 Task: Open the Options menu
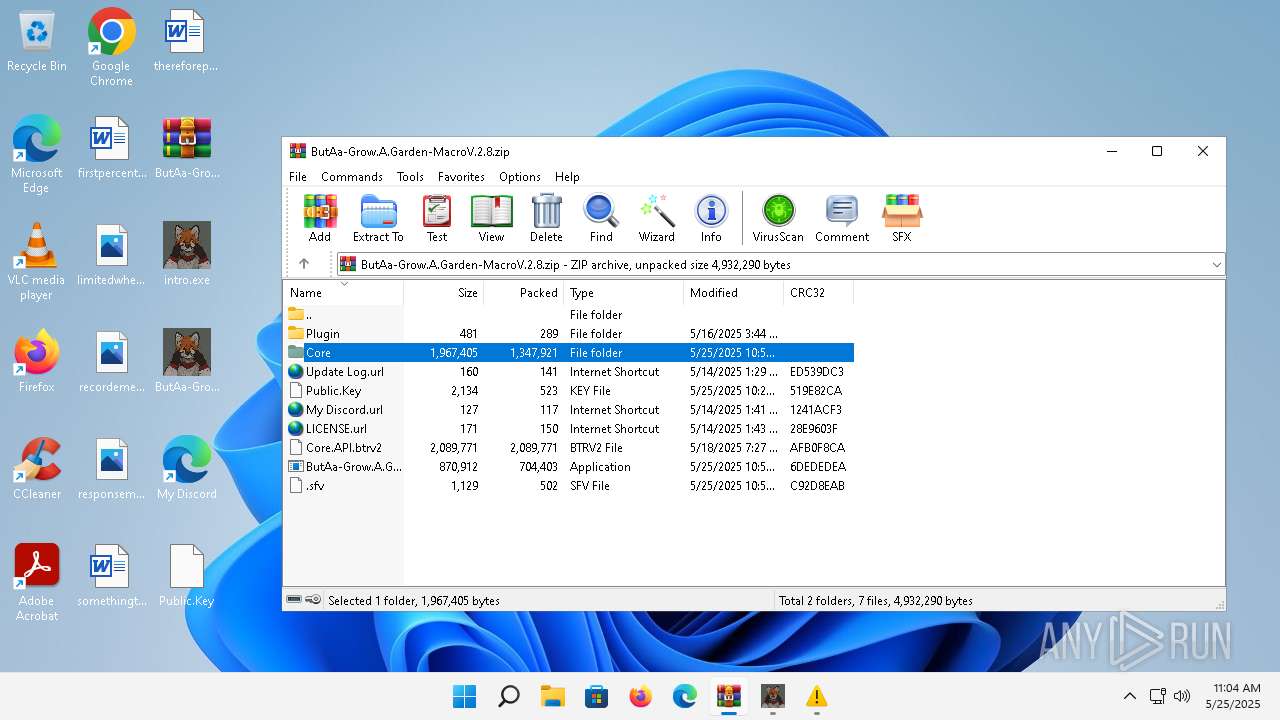(520, 176)
